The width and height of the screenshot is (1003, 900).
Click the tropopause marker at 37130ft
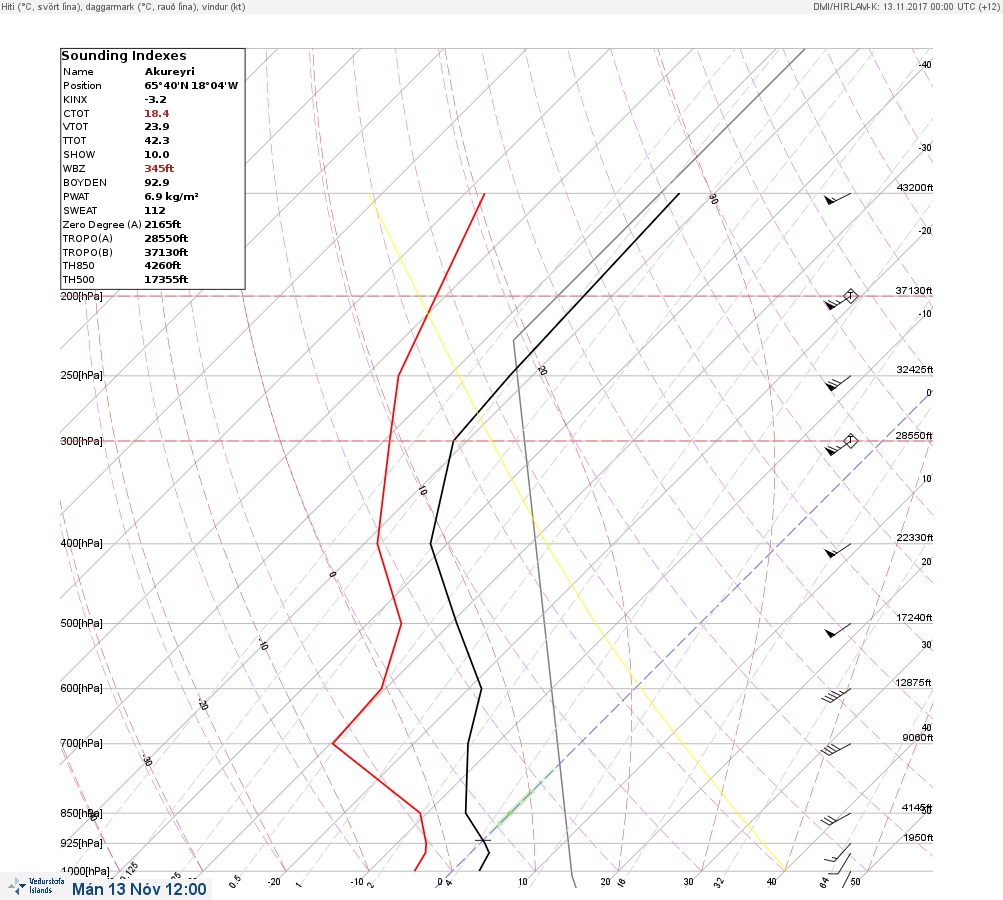850,296
